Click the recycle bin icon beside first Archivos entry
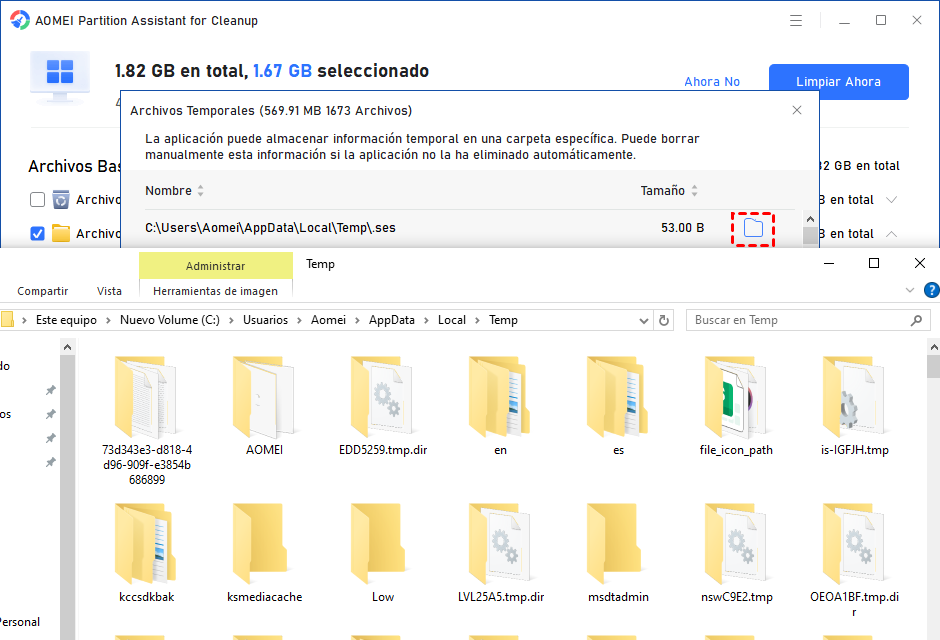940x640 pixels. tap(60, 199)
